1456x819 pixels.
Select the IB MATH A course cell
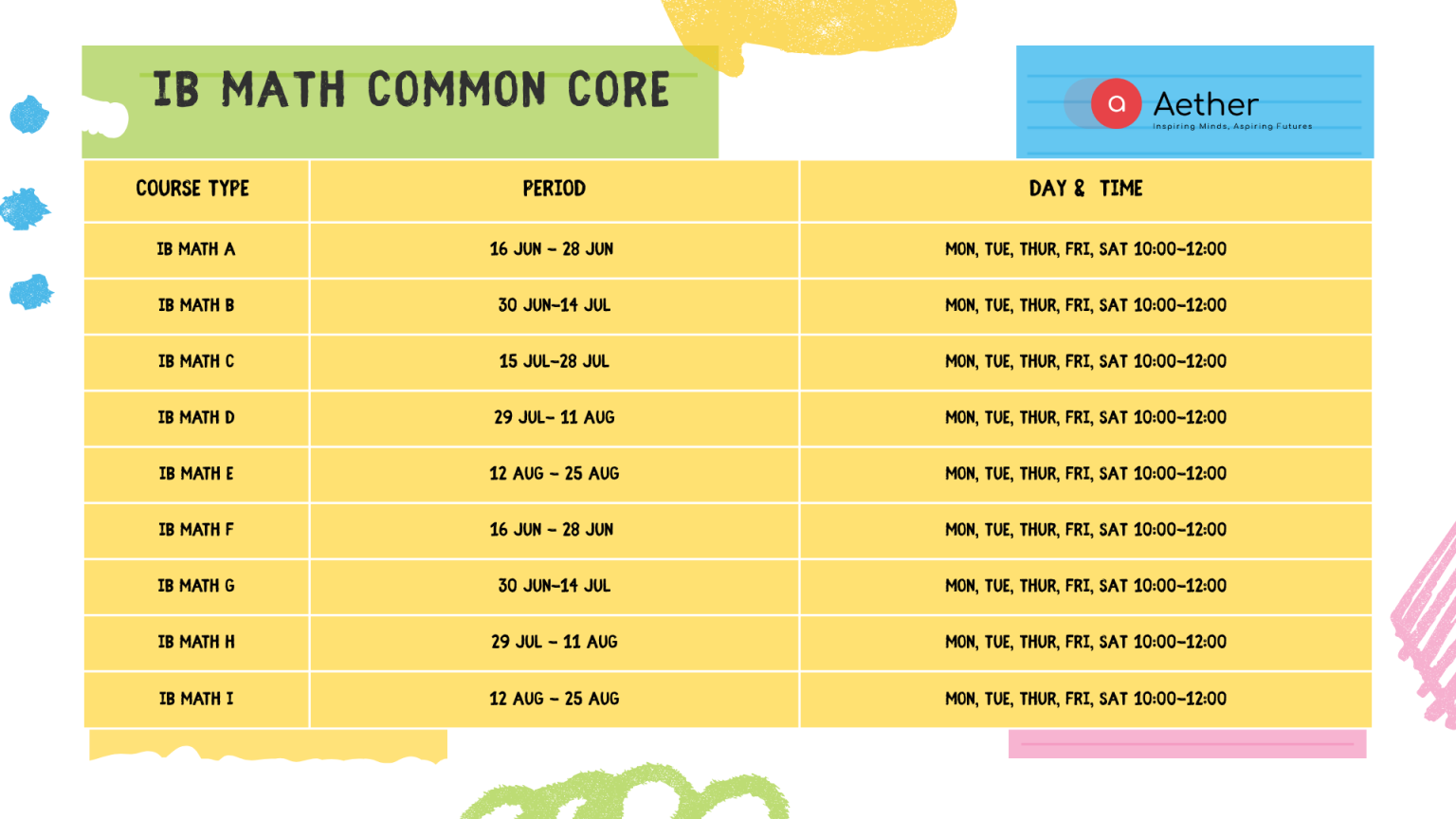coord(196,249)
